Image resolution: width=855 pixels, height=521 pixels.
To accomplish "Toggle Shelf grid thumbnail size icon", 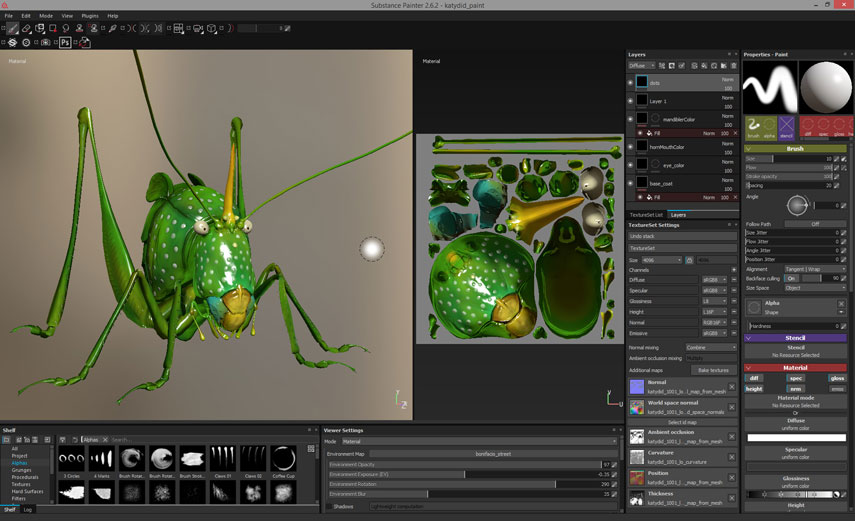I will pyautogui.click(x=311, y=448).
